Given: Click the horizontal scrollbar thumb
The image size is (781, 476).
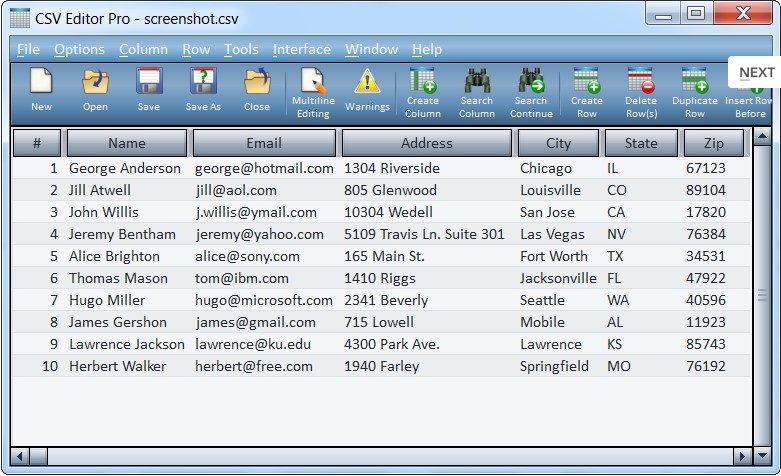Looking at the screenshot, I should (39, 456).
